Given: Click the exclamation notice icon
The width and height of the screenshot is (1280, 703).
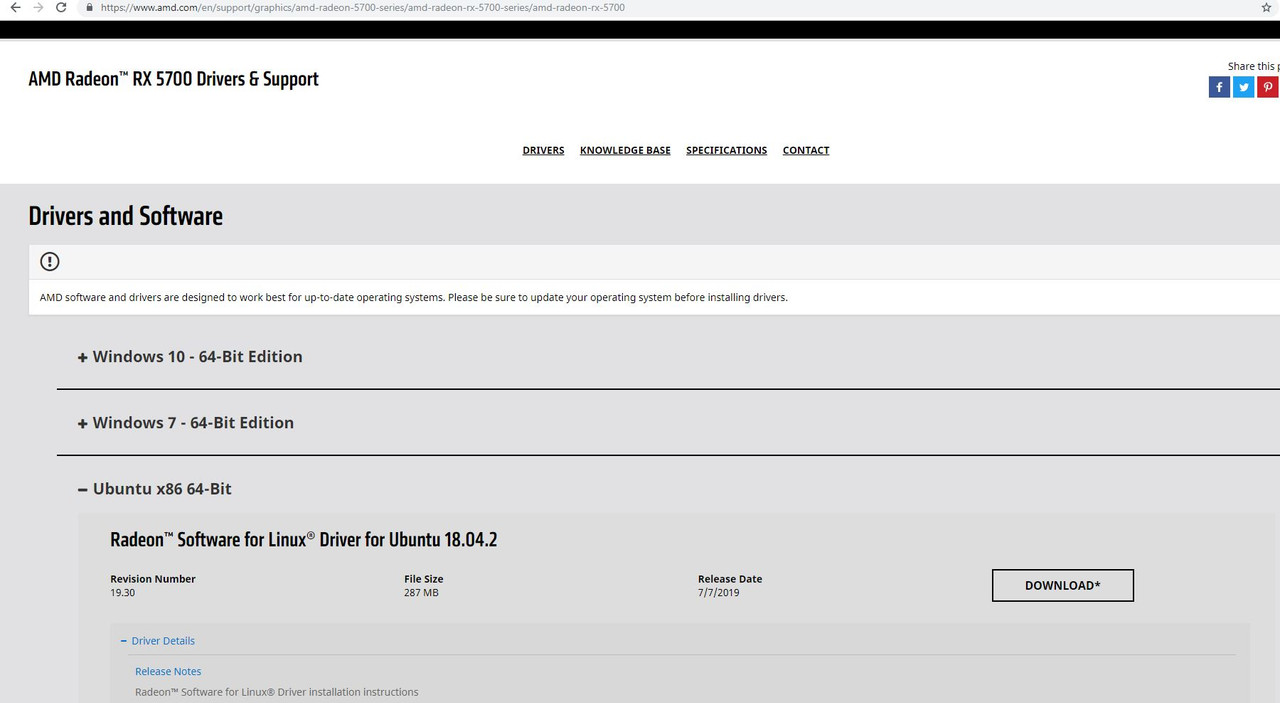Looking at the screenshot, I should (x=50, y=262).
